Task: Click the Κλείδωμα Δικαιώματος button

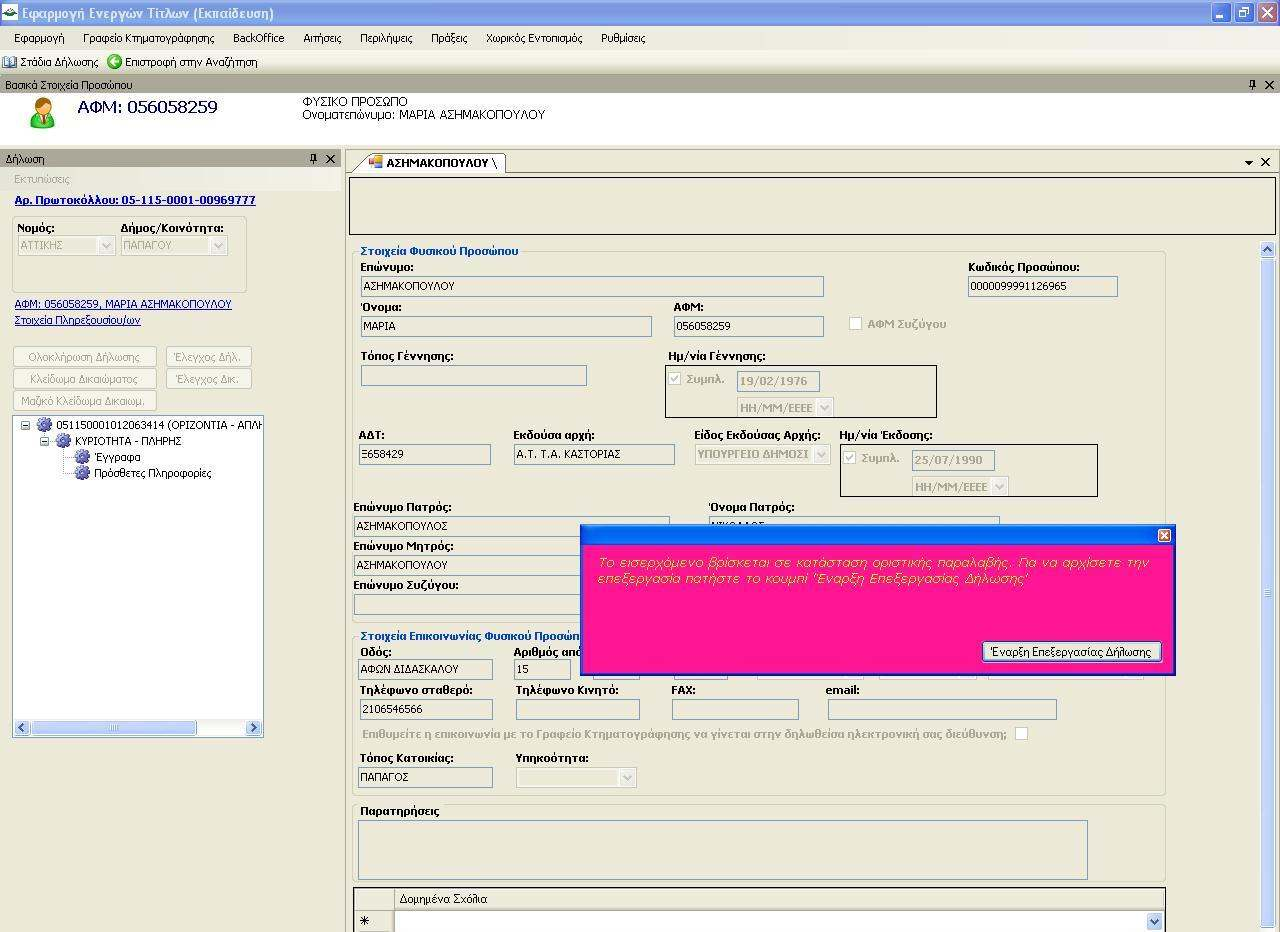Action: (x=84, y=379)
